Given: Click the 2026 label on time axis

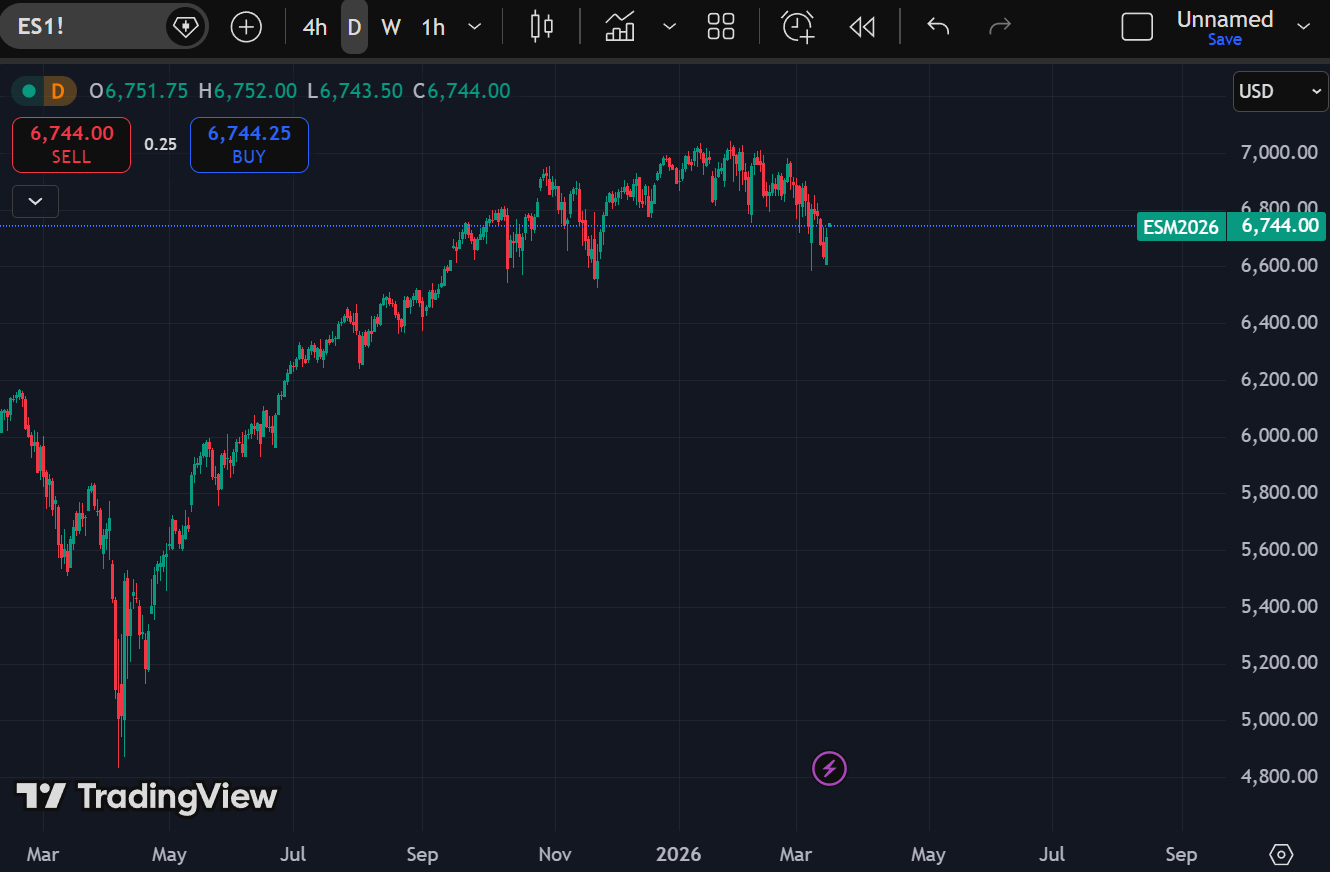Looking at the screenshot, I should coord(679,855).
